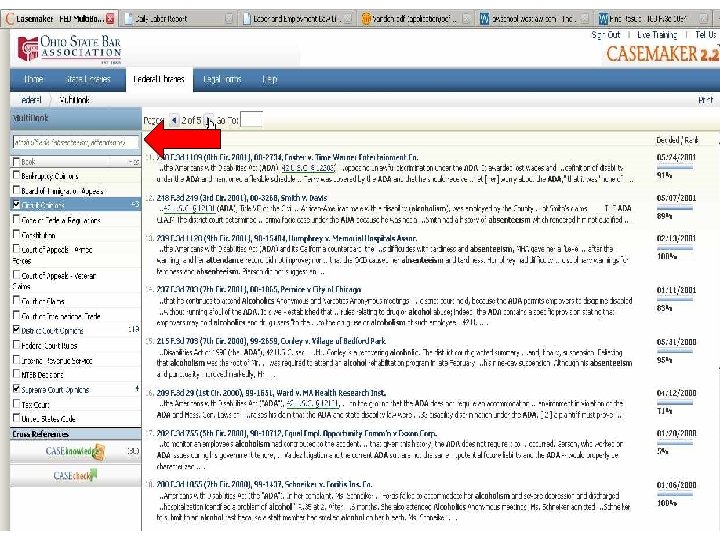
Task: Uncheck the District Court Opinions checkbox
Action: [x=17, y=330]
